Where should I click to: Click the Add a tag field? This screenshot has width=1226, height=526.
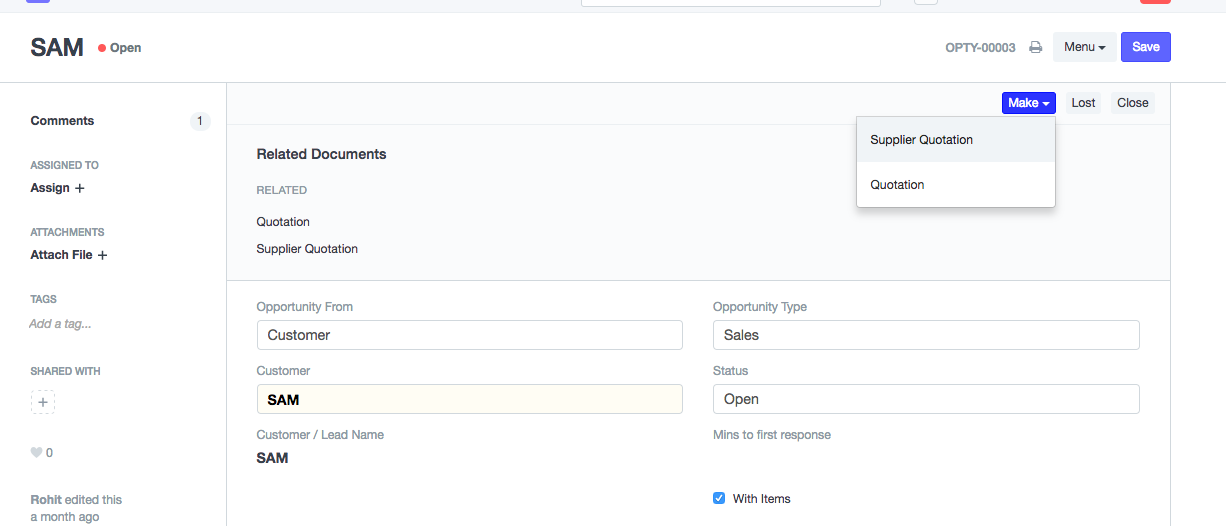(60, 324)
